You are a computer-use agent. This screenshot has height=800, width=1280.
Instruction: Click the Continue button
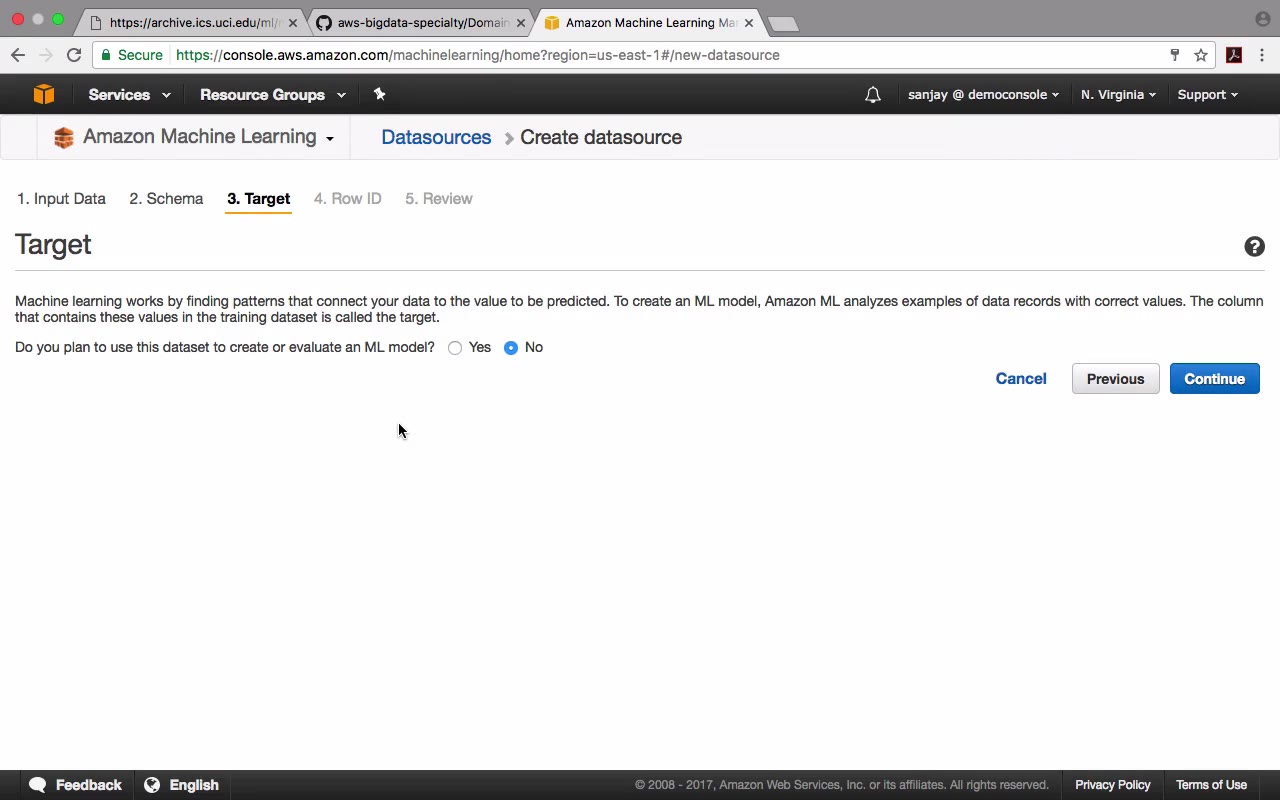pos(1214,379)
